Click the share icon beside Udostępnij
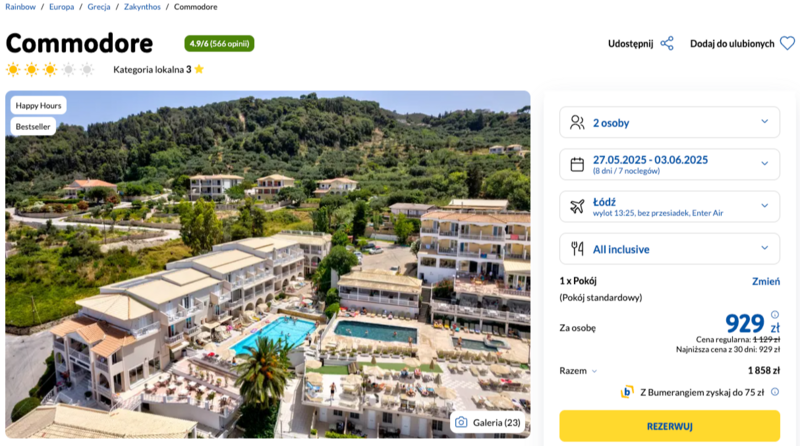 pos(667,43)
